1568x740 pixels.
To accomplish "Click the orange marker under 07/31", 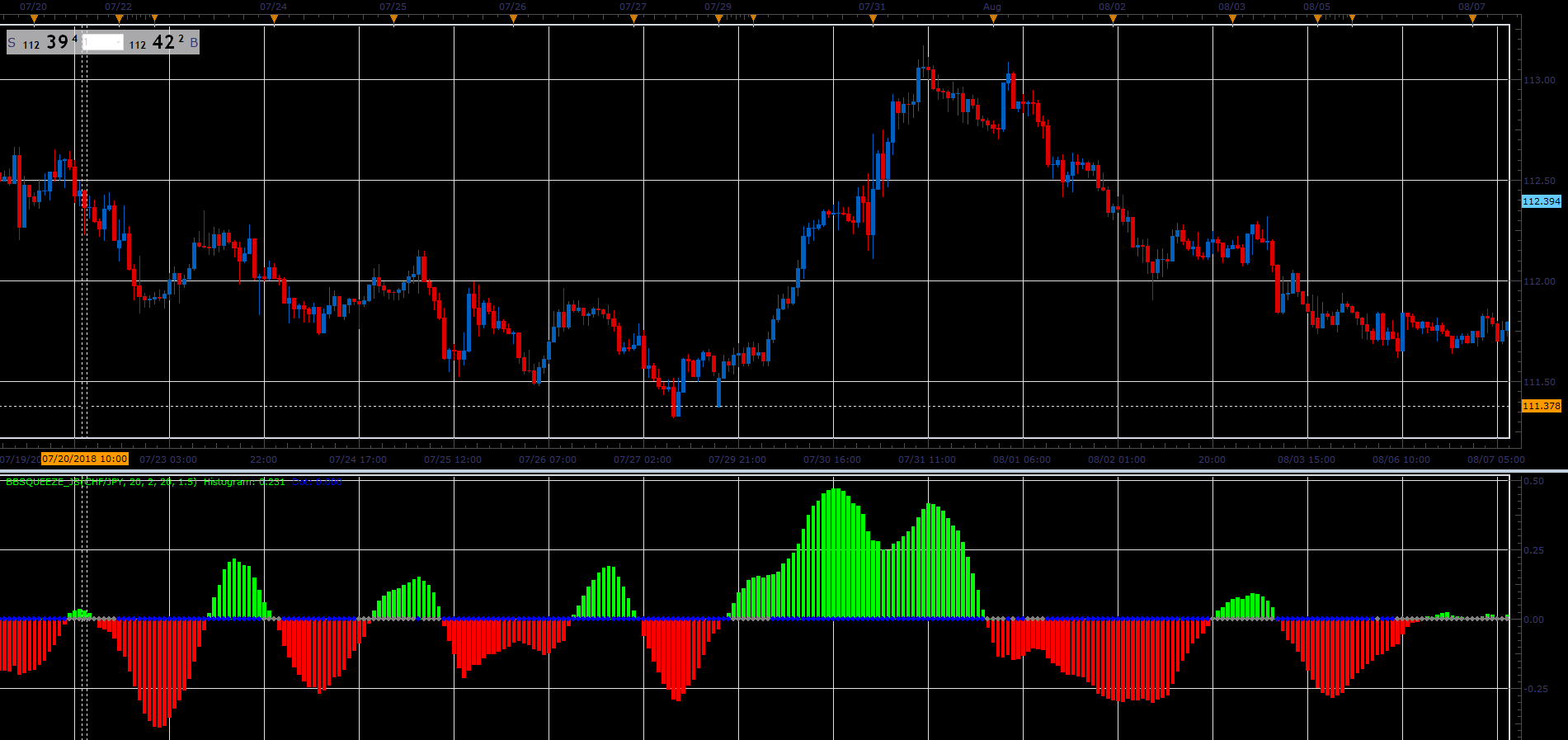I will [x=873, y=18].
